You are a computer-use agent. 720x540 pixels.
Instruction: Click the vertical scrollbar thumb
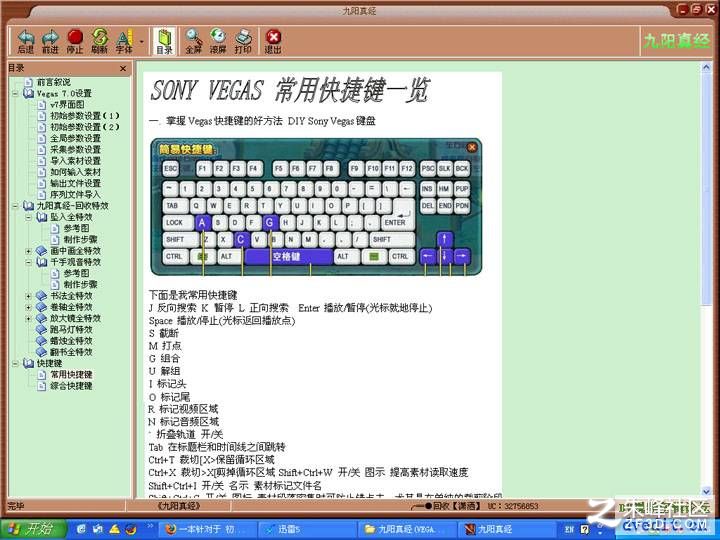(x=706, y=188)
